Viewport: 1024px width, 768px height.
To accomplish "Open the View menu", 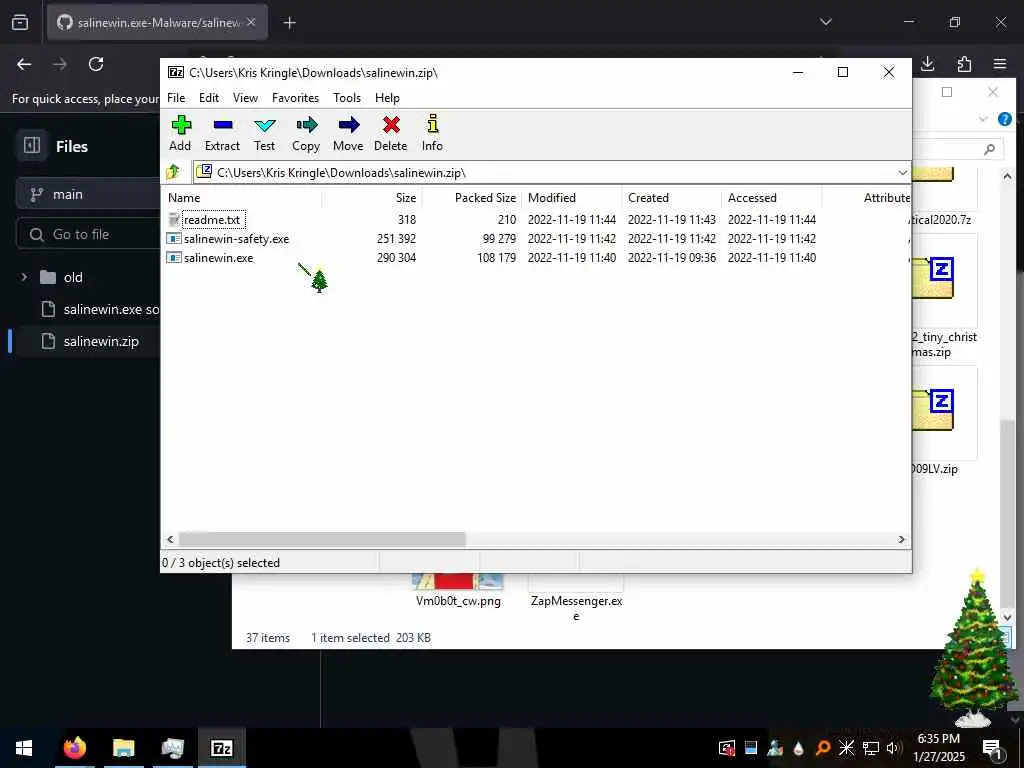I will click(246, 98).
